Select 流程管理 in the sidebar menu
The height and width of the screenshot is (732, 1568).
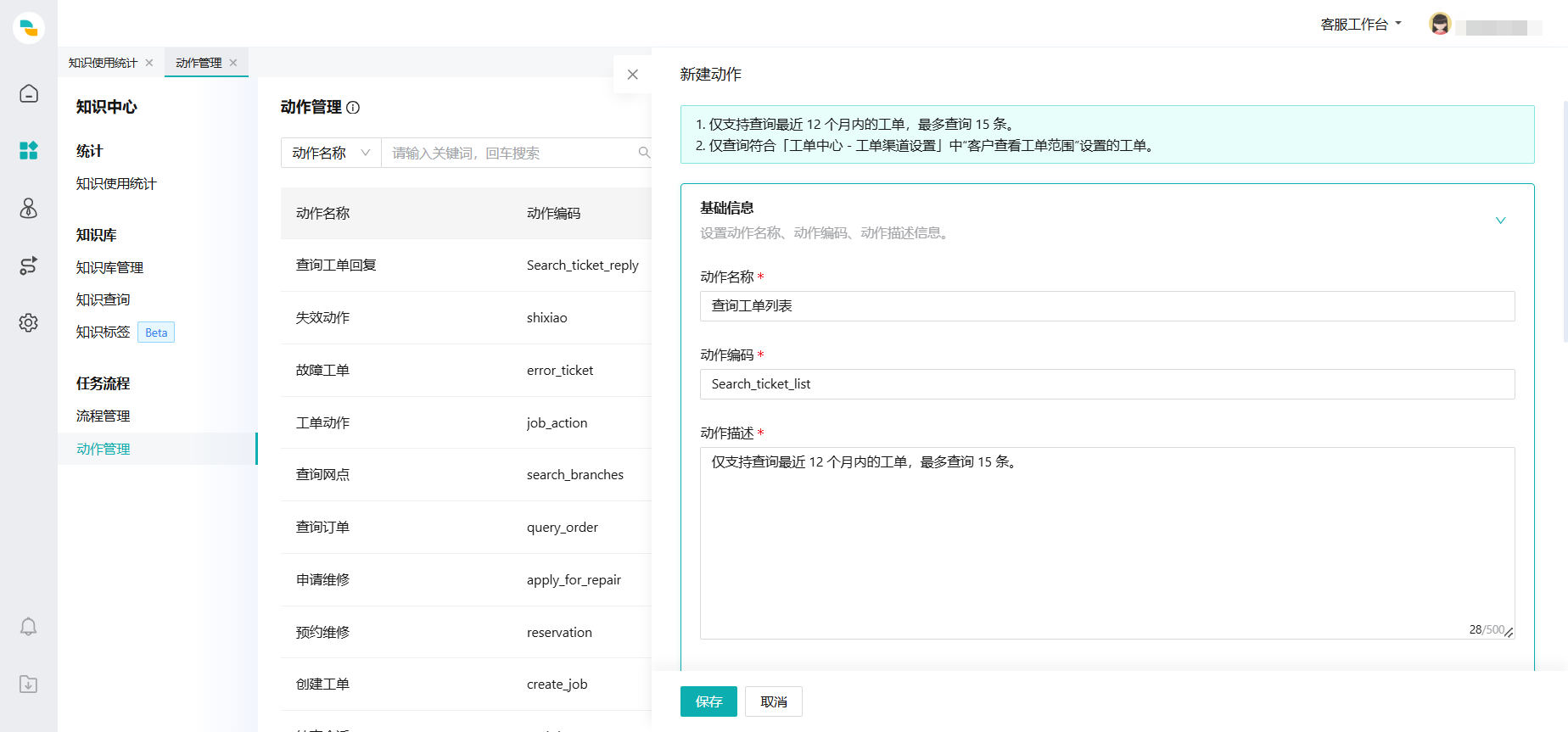[104, 416]
